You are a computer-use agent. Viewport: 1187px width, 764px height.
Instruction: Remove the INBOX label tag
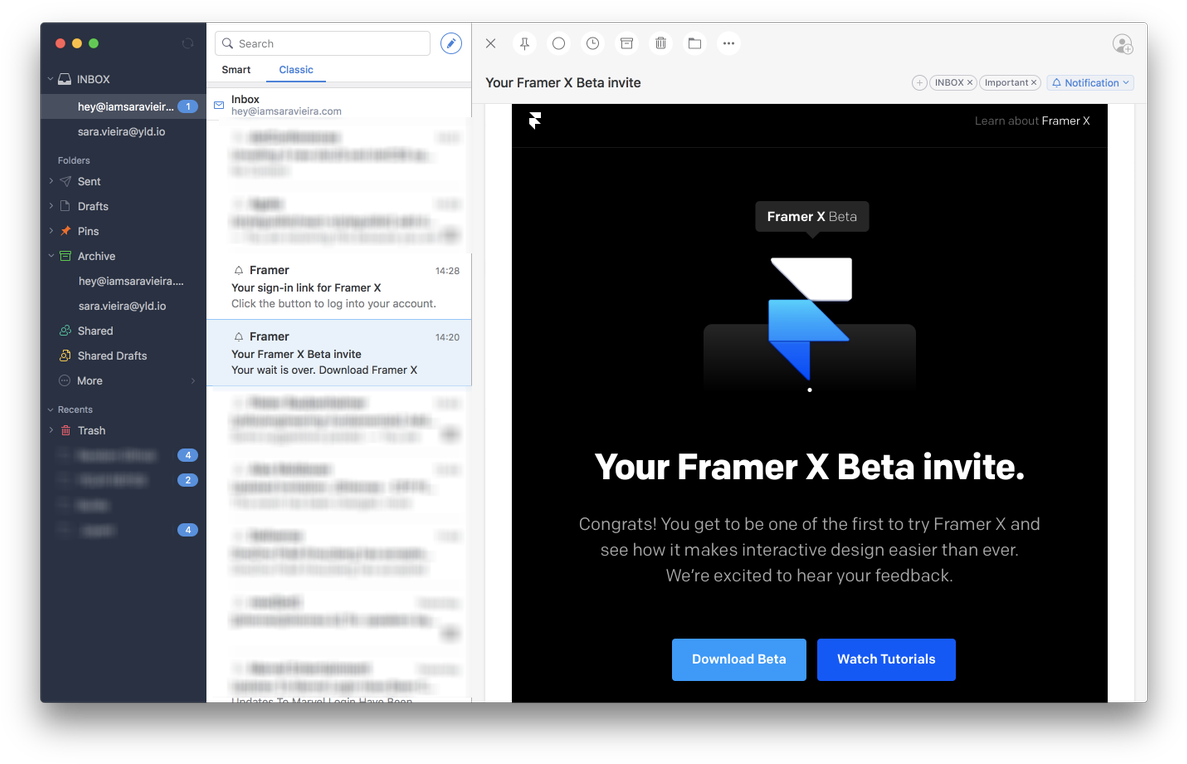coord(970,83)
